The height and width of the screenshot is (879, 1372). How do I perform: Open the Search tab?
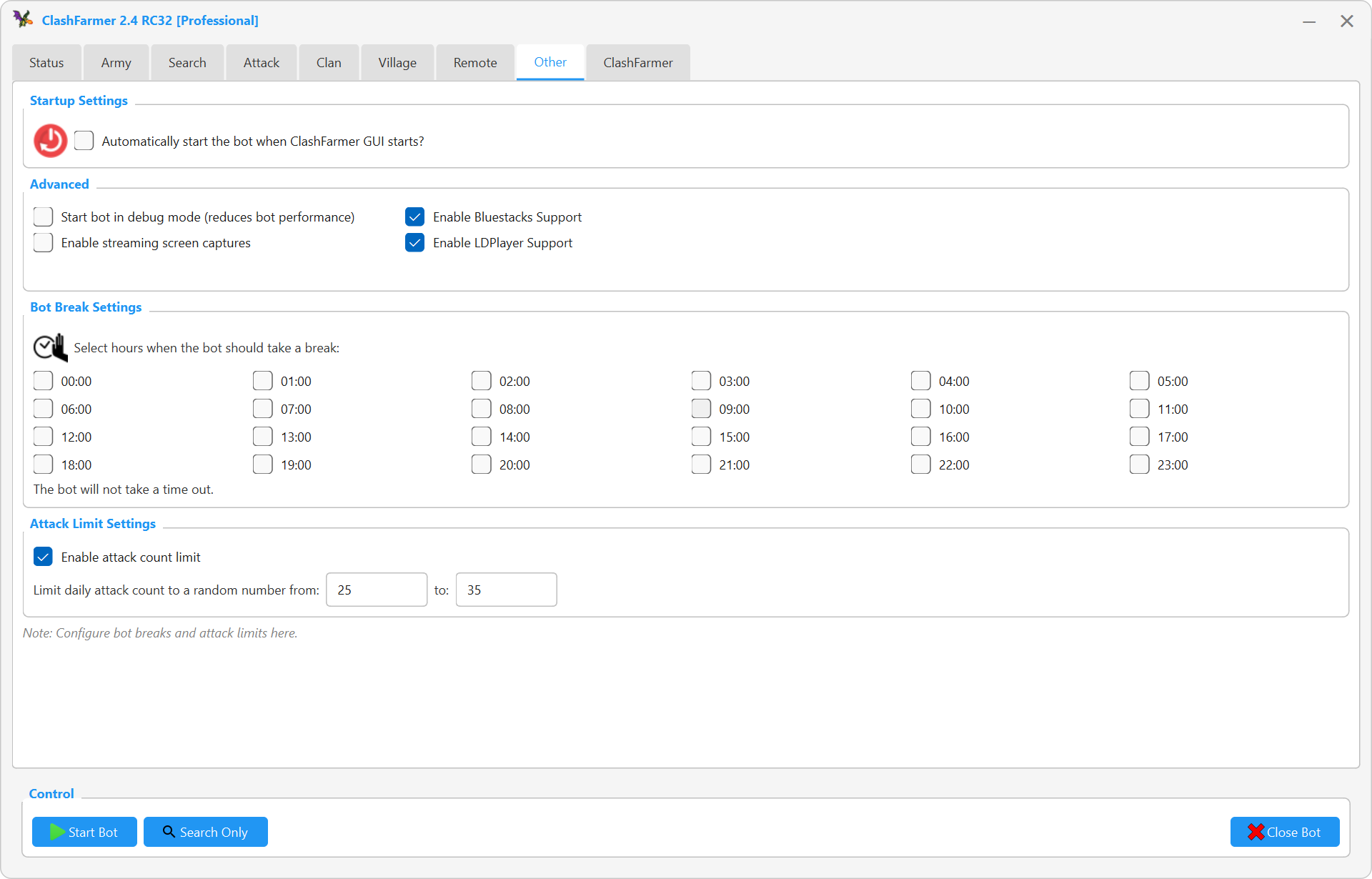[x=187, y=63]
